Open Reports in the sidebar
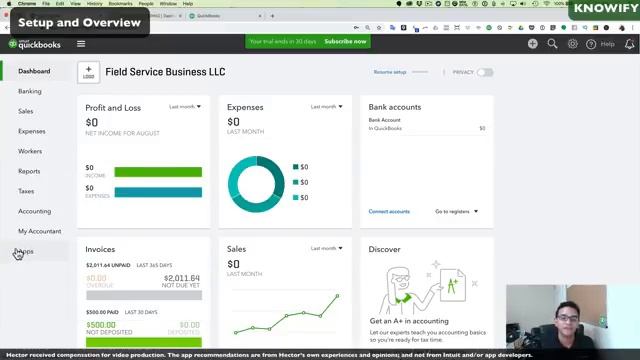This screenshot has height=360, width=640. 29,171
